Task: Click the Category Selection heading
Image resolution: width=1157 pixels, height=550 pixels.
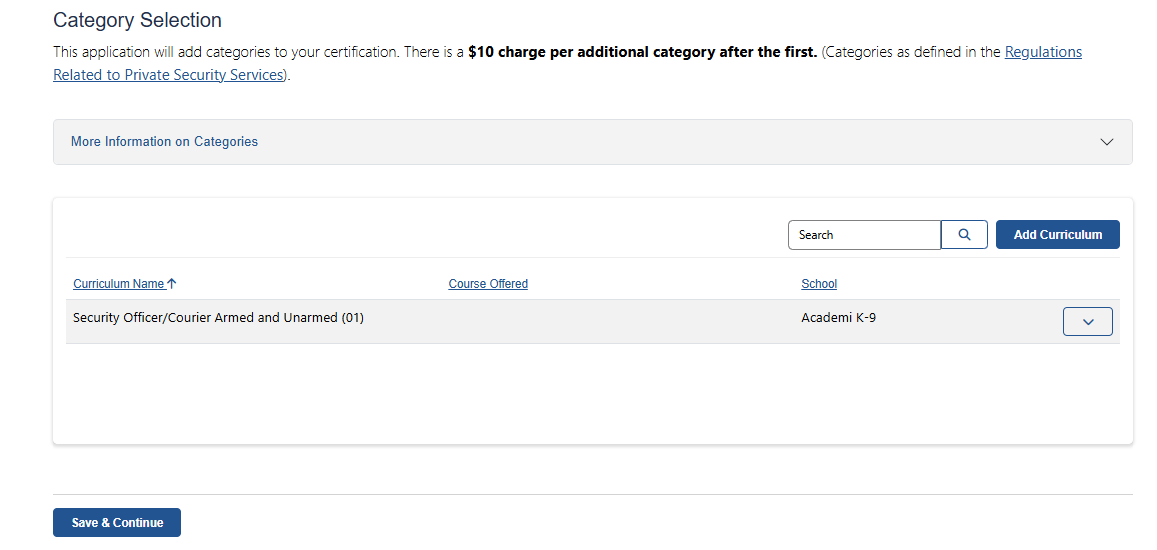Action: pos(137,20)
